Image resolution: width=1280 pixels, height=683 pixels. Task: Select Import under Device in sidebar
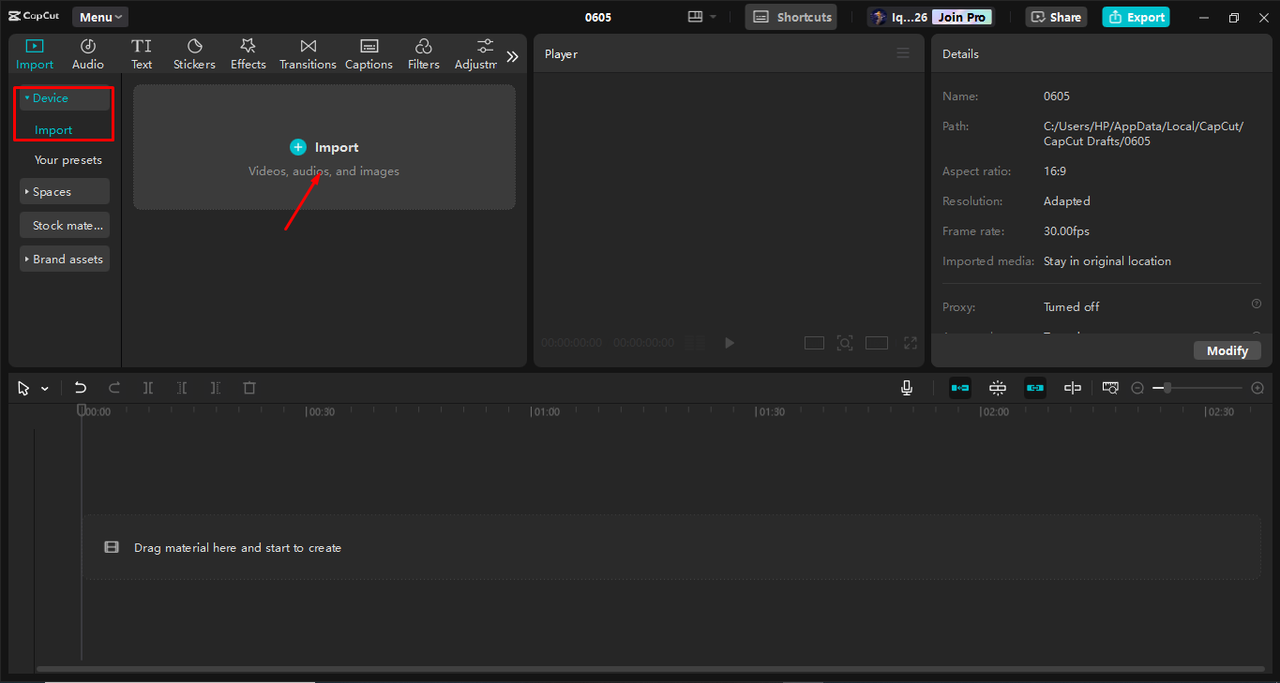(x=53, y=130)
